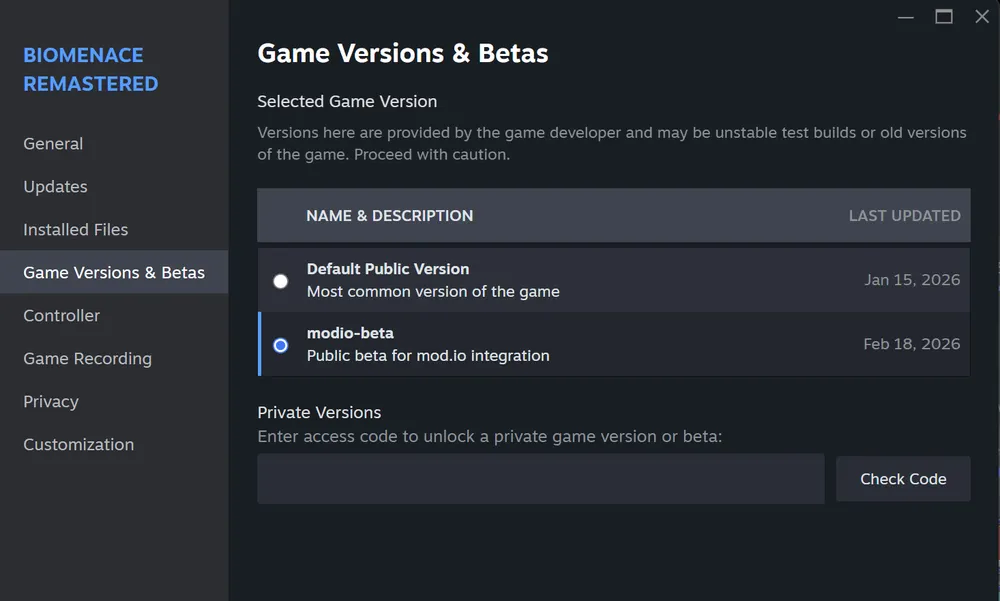
Task: Open the General settings tab
Action: click(x=53, y=144)
